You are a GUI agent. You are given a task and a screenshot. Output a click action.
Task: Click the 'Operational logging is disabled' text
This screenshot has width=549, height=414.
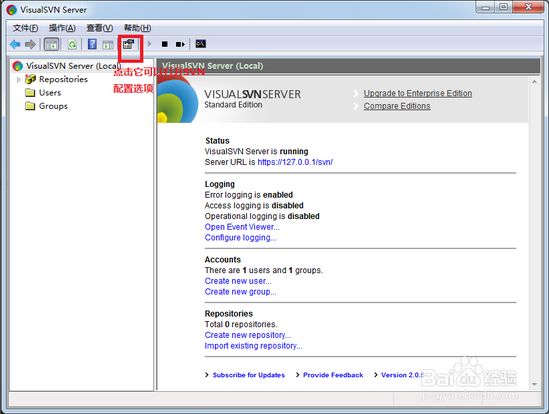262,216
